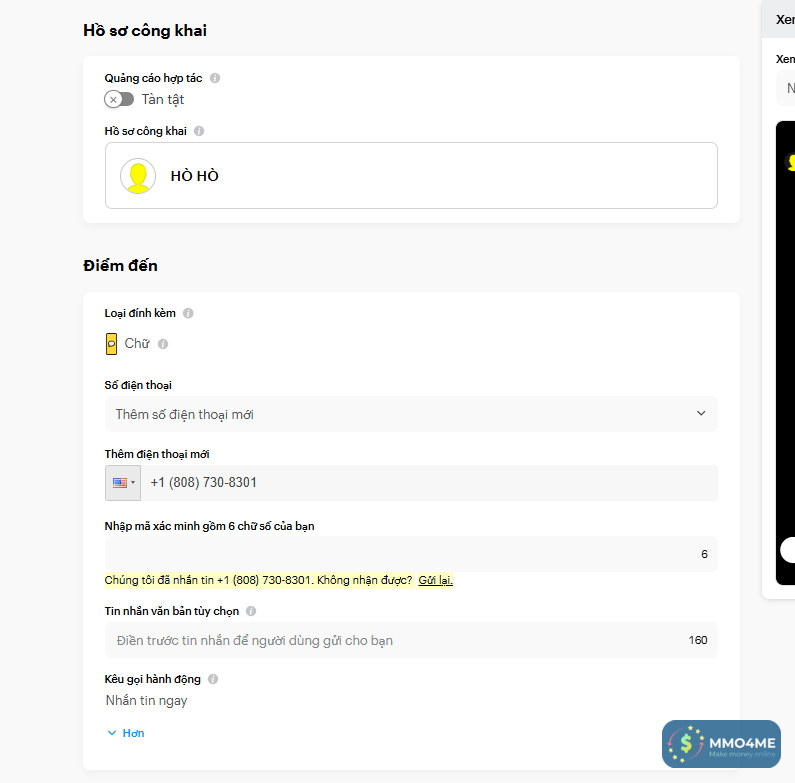Click info icon beside Loại đính kèm
Viewport: 795px width, 783px height.
[x=188, y=313]
